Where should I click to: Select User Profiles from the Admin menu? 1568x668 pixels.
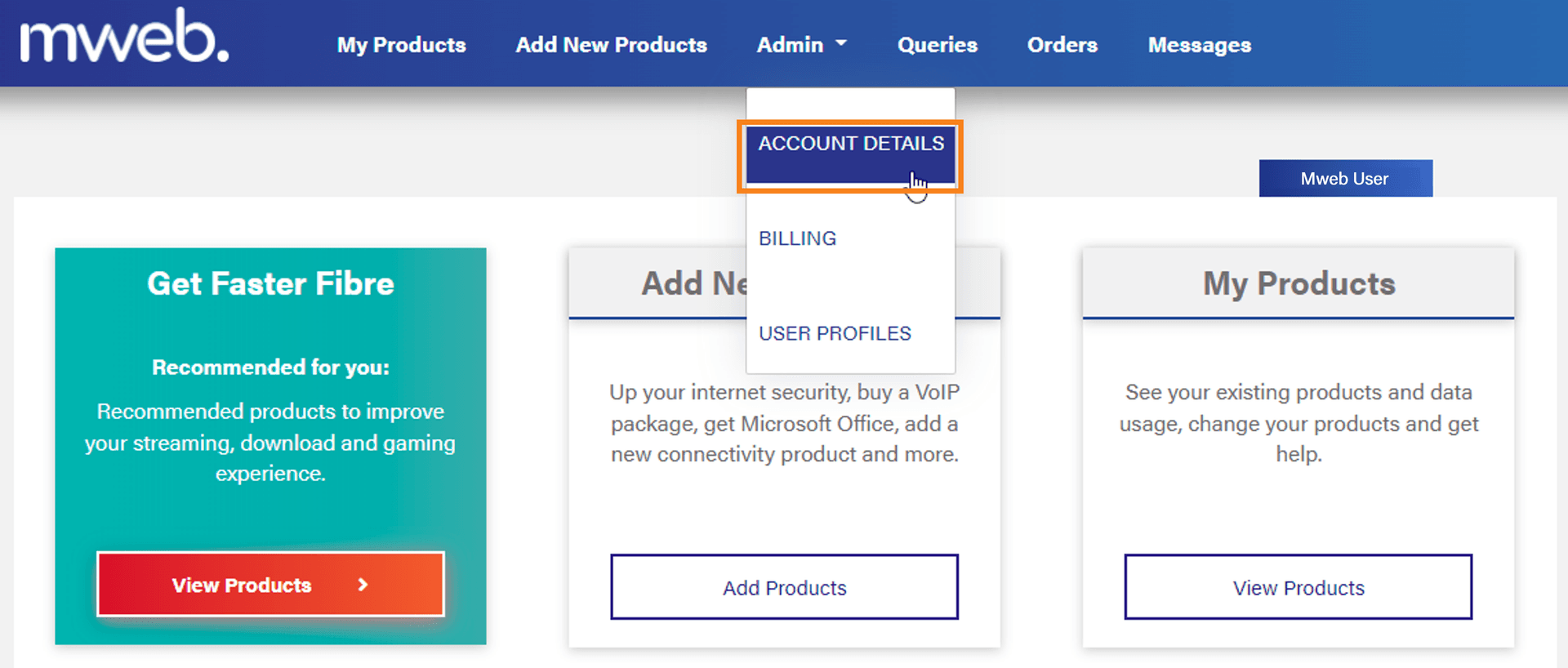835,332
